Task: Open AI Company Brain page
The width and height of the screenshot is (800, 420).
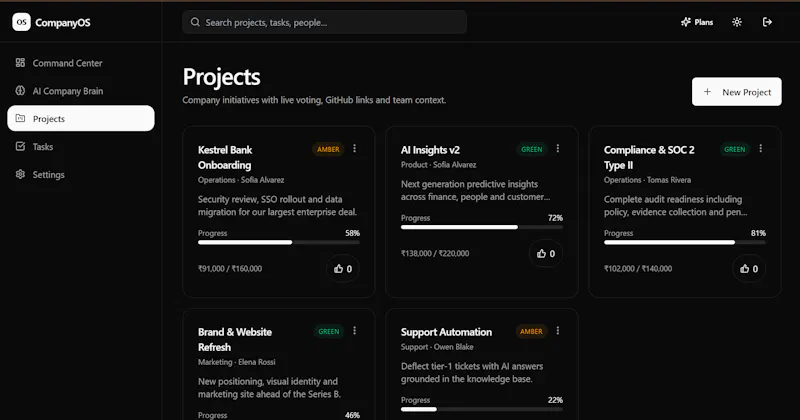Action: [81, 91]
